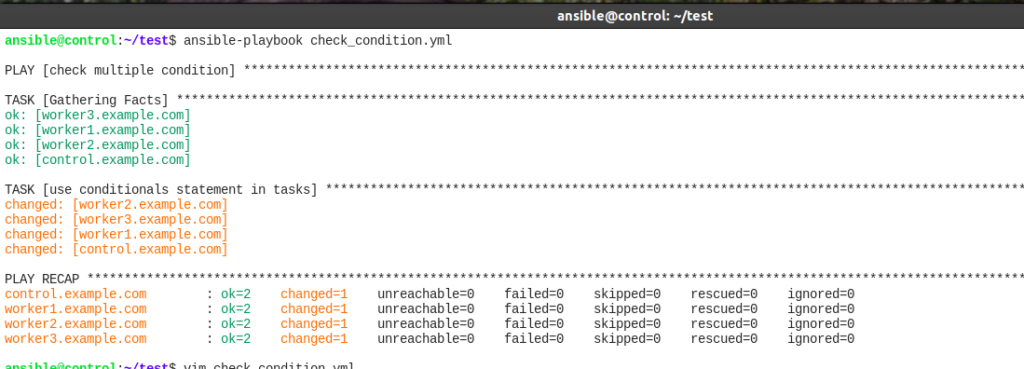The image size is (1024, 369).
Task: Click the partially visible vim check_condition.yml prompt
Action: pos(180,366)
